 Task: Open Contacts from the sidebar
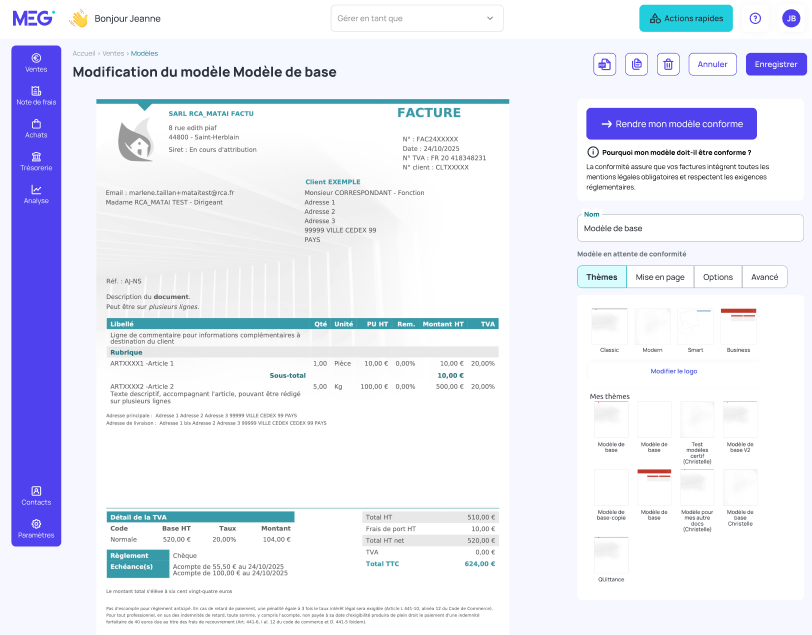tap(36, 496)
